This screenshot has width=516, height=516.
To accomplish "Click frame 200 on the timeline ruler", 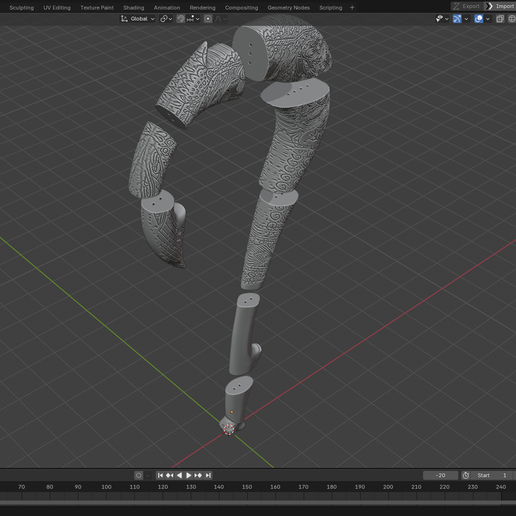I will [388, 487].
